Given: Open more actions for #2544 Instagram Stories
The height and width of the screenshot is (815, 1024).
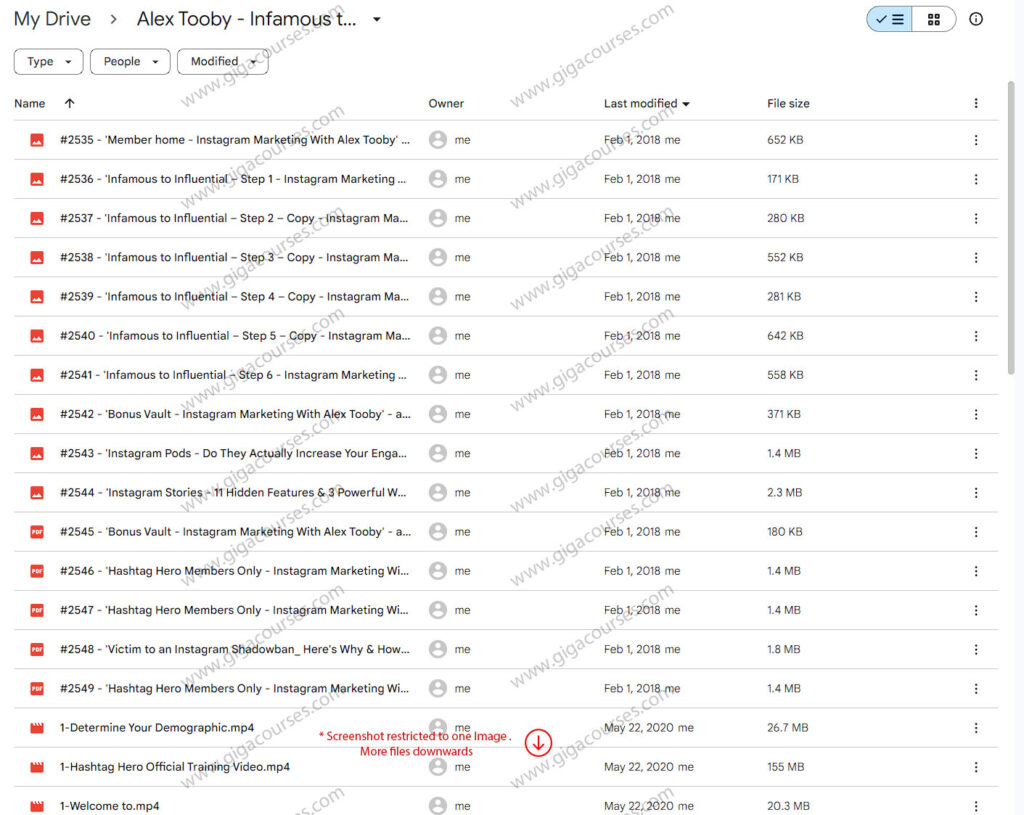Looking at the screenshot, I should pos(976,493).
